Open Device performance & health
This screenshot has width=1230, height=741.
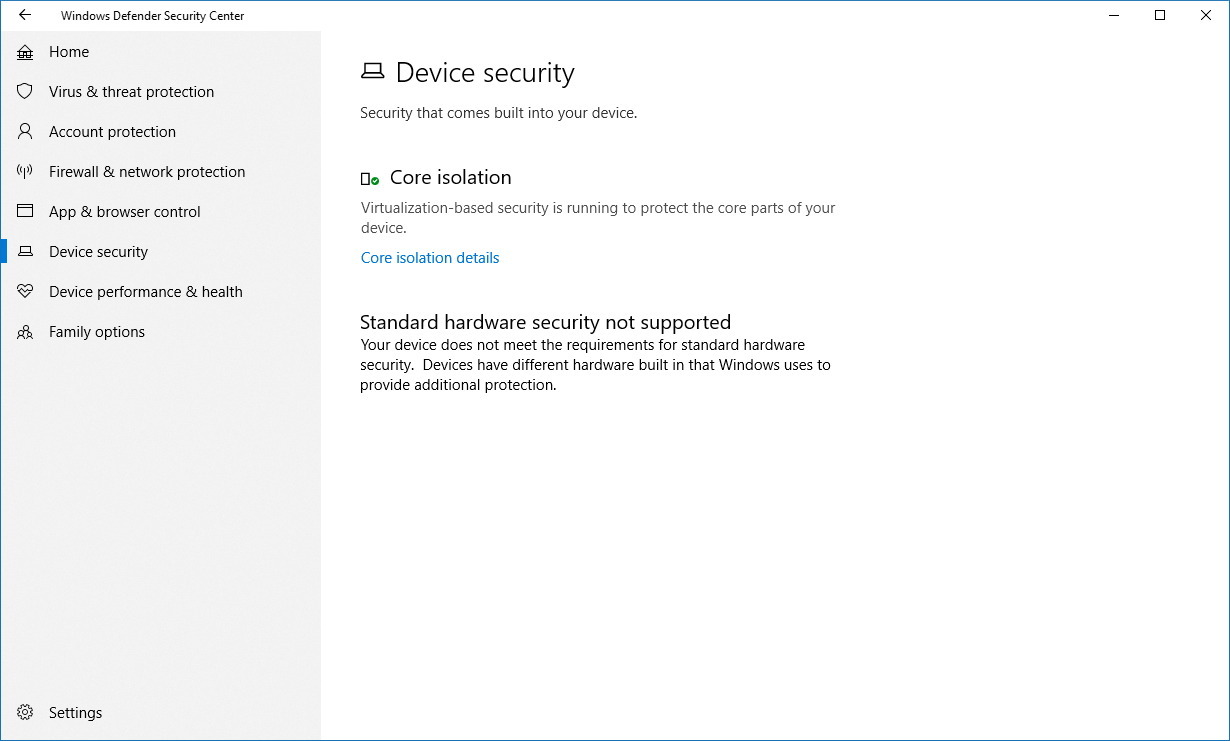coord(146,292)
